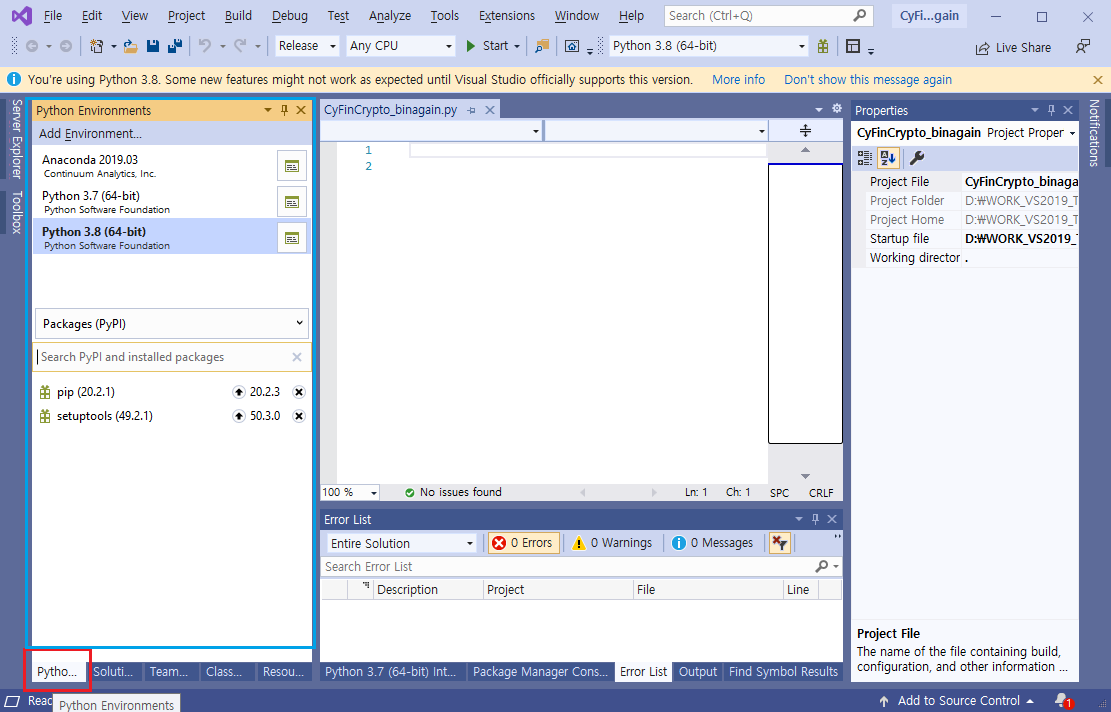Click the split editor handle icon
Image resolution: width=1111 pixels, height=712 pixels.
pos(806,130)
